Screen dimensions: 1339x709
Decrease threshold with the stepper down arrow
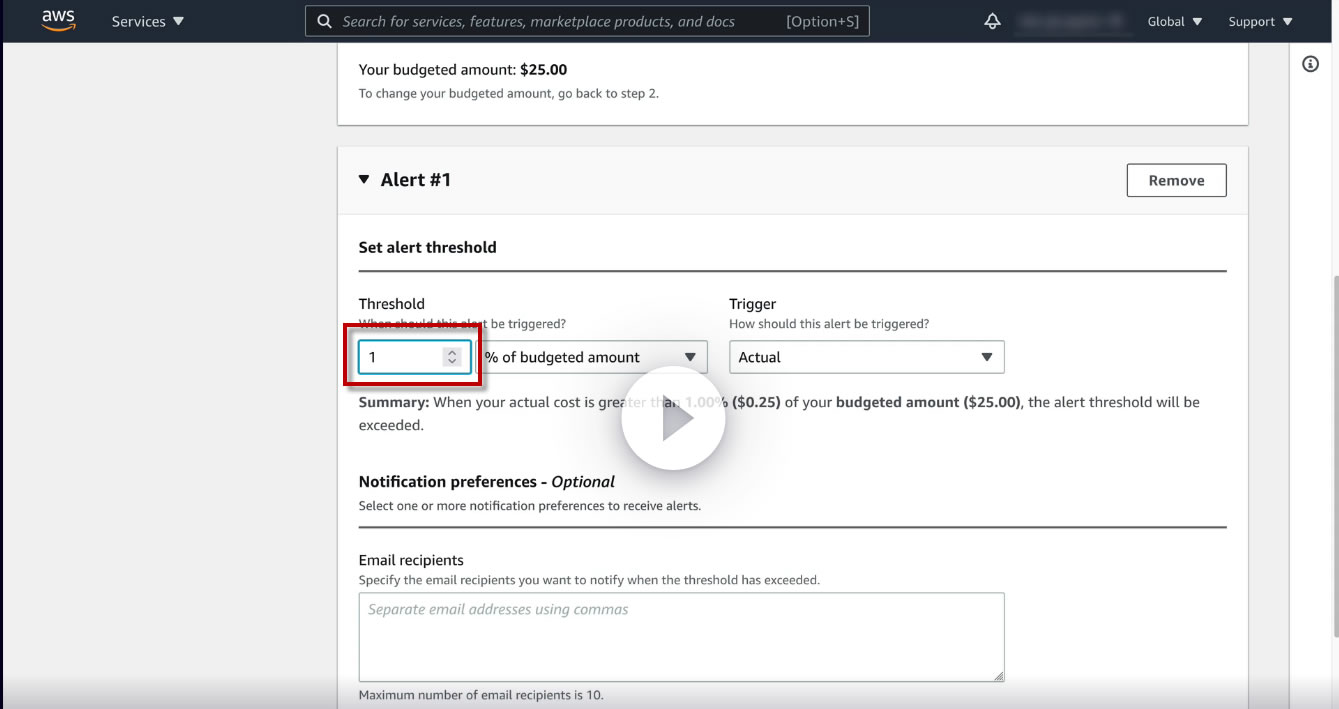click(452, 362)
